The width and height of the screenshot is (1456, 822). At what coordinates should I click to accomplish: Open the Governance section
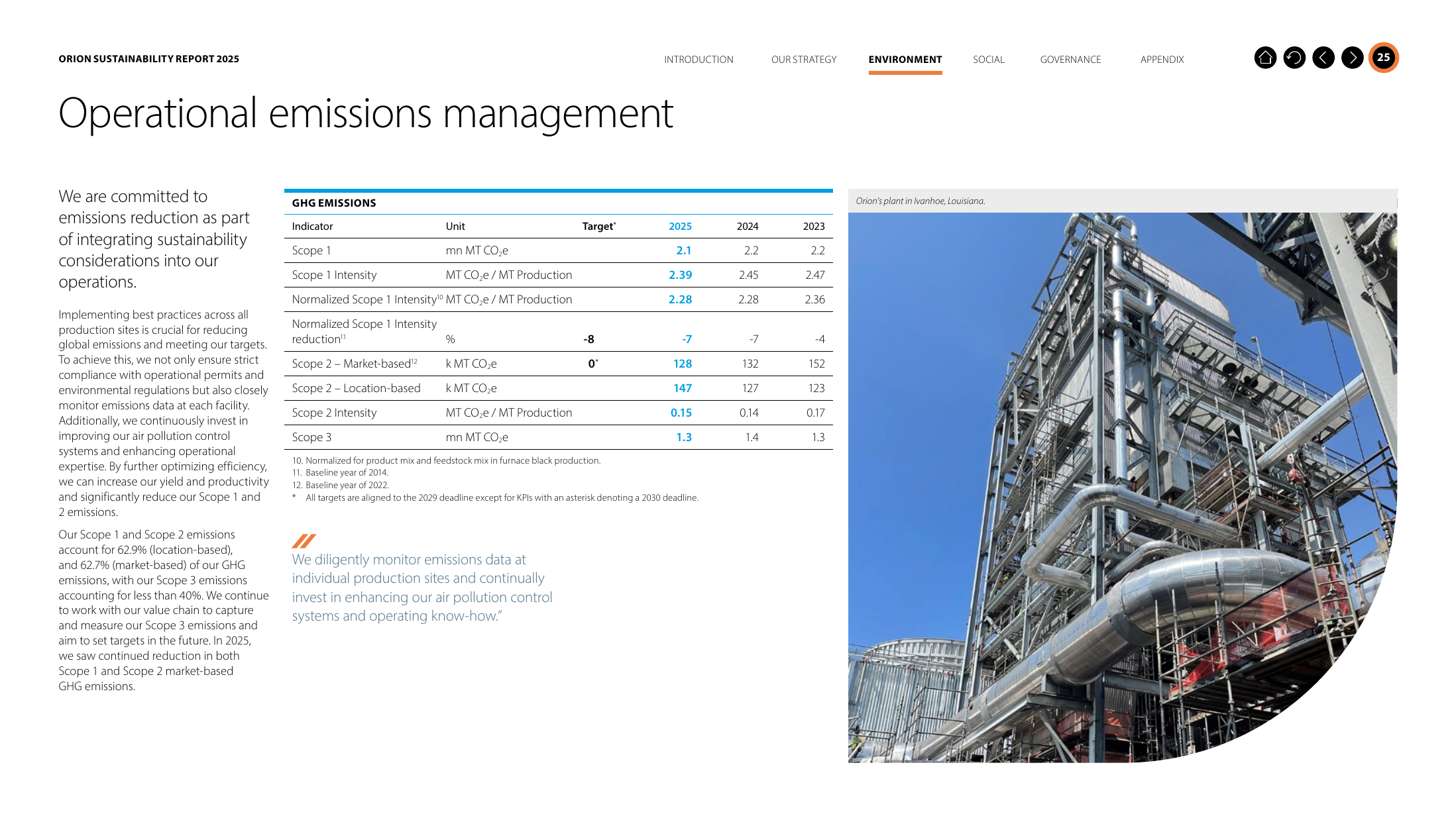click(x=1070, y=60)
